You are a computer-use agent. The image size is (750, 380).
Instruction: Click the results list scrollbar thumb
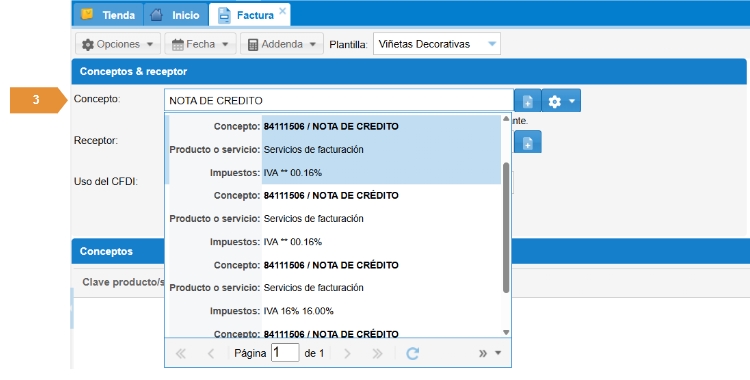tap(506, 227)
